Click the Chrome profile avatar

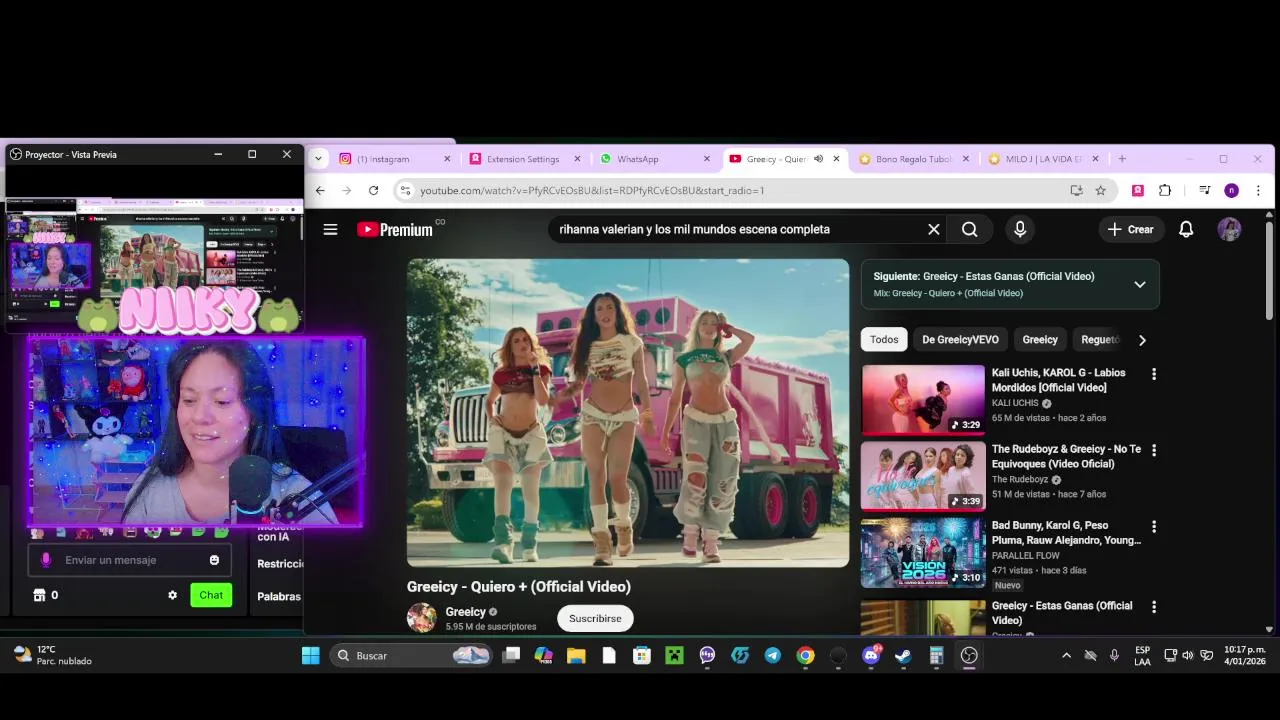pos(1231,190)
